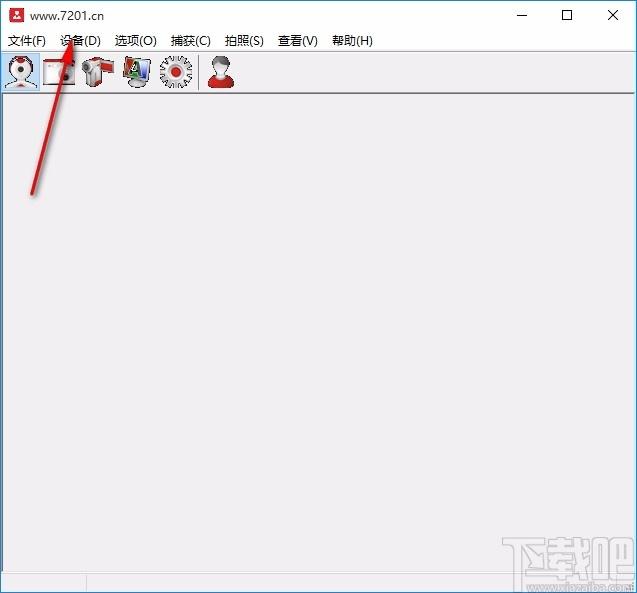Minimize the www.7201.cn window

pos(522,15)
